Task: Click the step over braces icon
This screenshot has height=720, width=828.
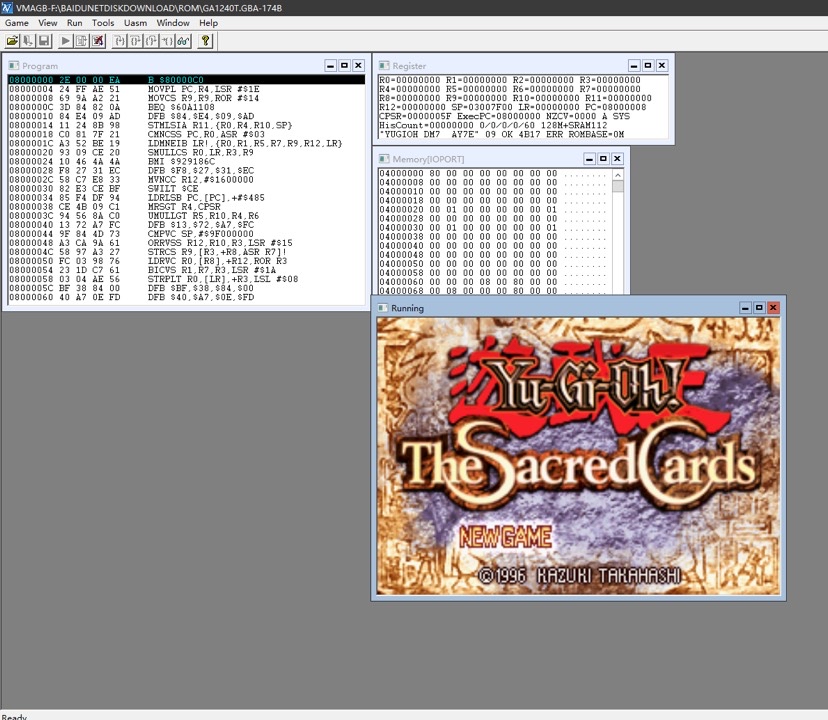Action: pyautogui.click(x=135, y=41)
